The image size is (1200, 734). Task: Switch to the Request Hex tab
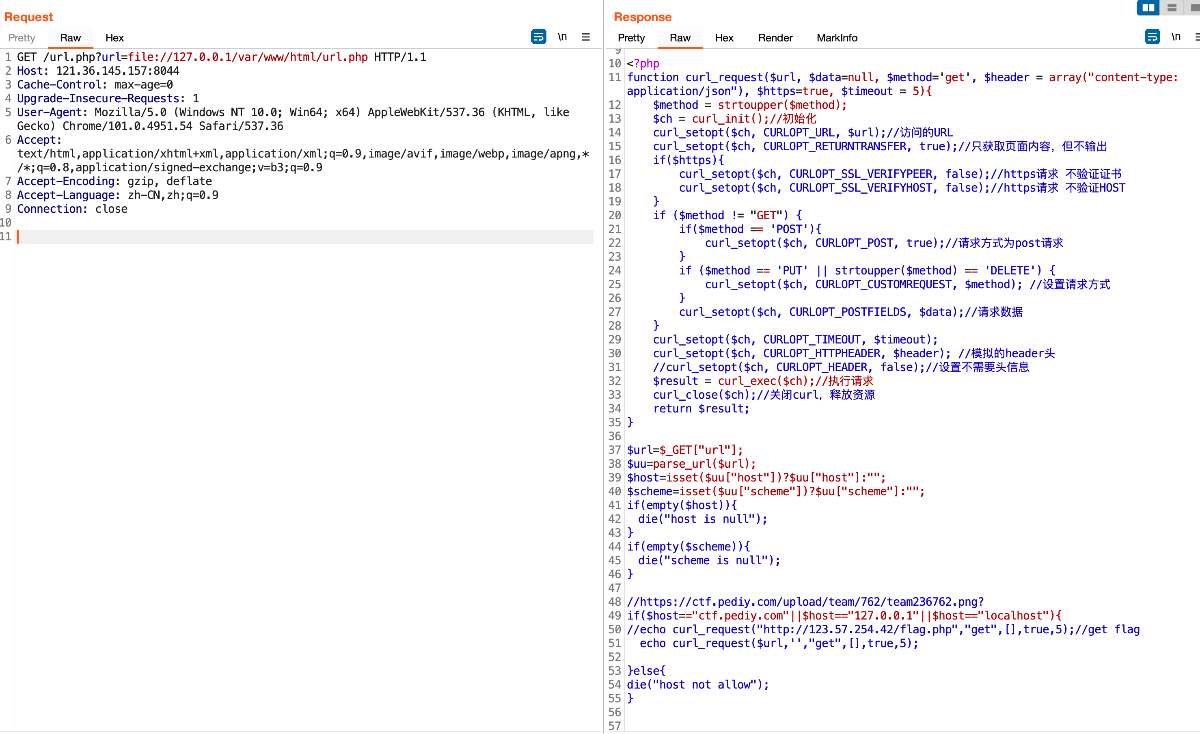click(115, 38)
